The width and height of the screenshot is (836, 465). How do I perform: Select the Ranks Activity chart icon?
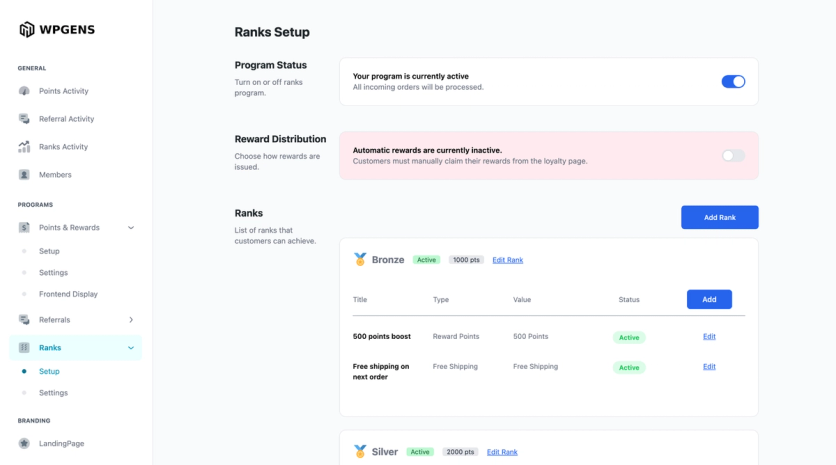[24, 147]
